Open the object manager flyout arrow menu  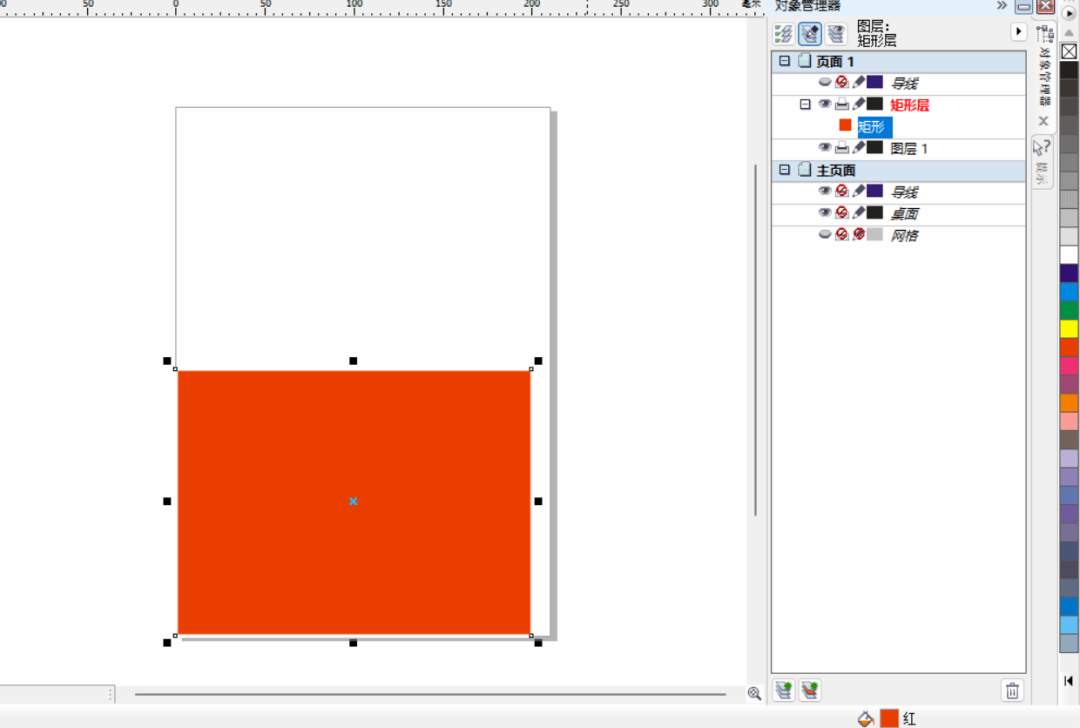pyautogui.click(x=1019, y=32)
